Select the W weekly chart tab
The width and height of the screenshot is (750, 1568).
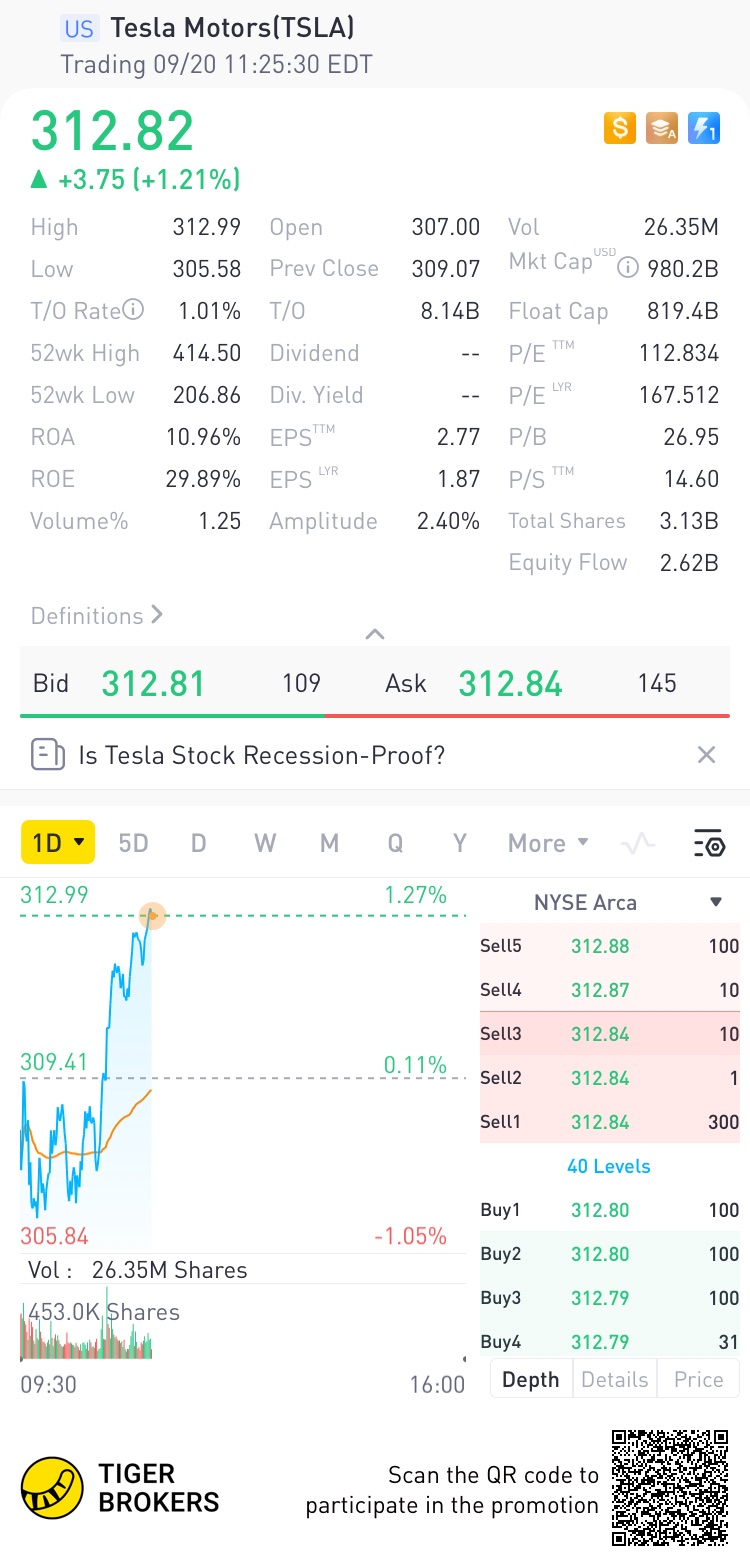(264, 843)
